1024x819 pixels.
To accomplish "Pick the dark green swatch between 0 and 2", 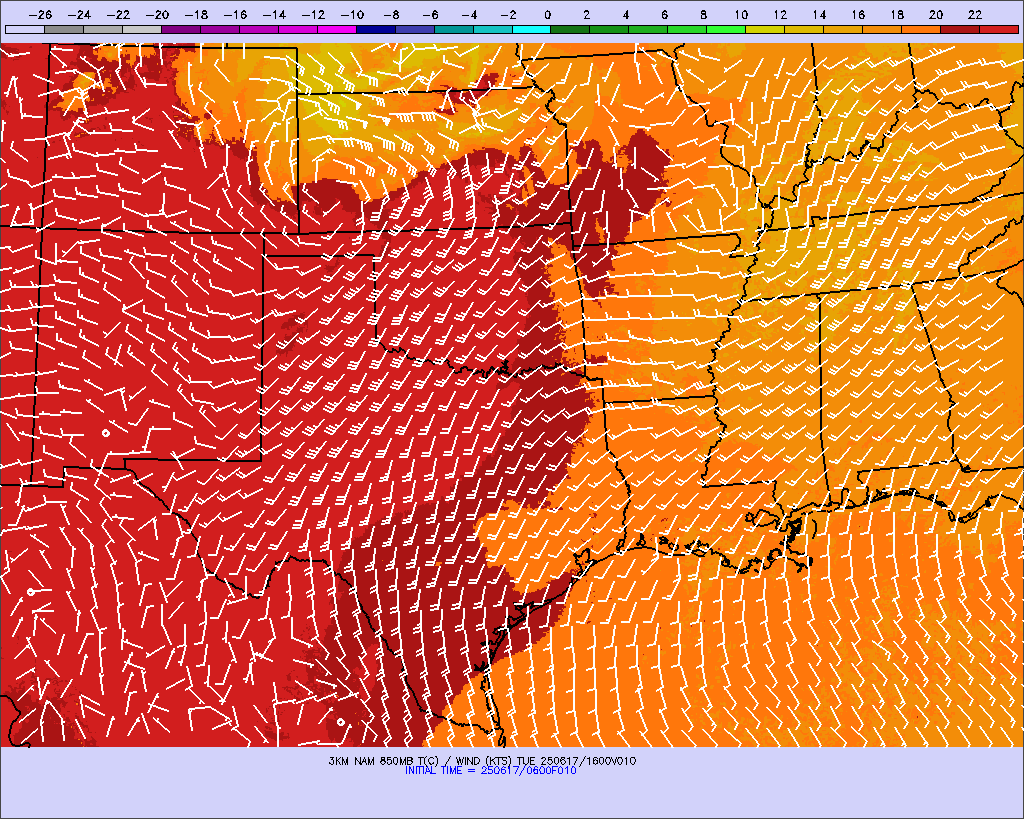I will click(571, 29).
